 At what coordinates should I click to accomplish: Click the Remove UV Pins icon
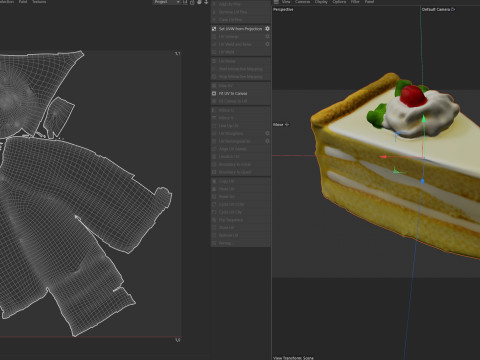pyautogui.click(x=214, y=12)
